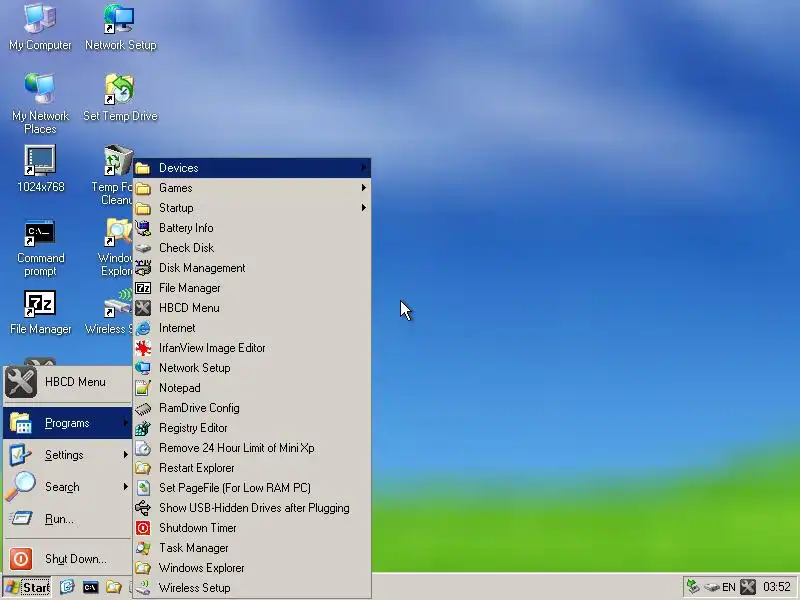Viewport: 800px width, 600px height.
Task: Click the command prompt quick launch taskbar icon
Action: click(90, 587)
